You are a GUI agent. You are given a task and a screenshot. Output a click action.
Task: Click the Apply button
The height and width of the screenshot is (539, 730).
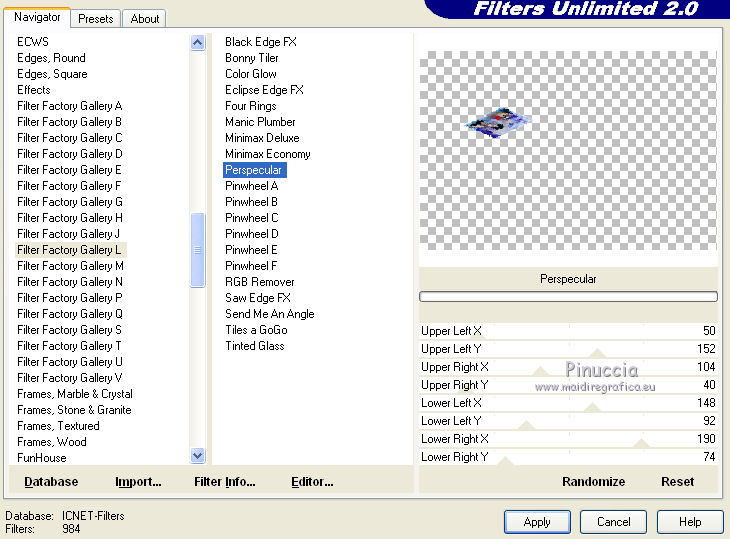(x=537, y=522)
